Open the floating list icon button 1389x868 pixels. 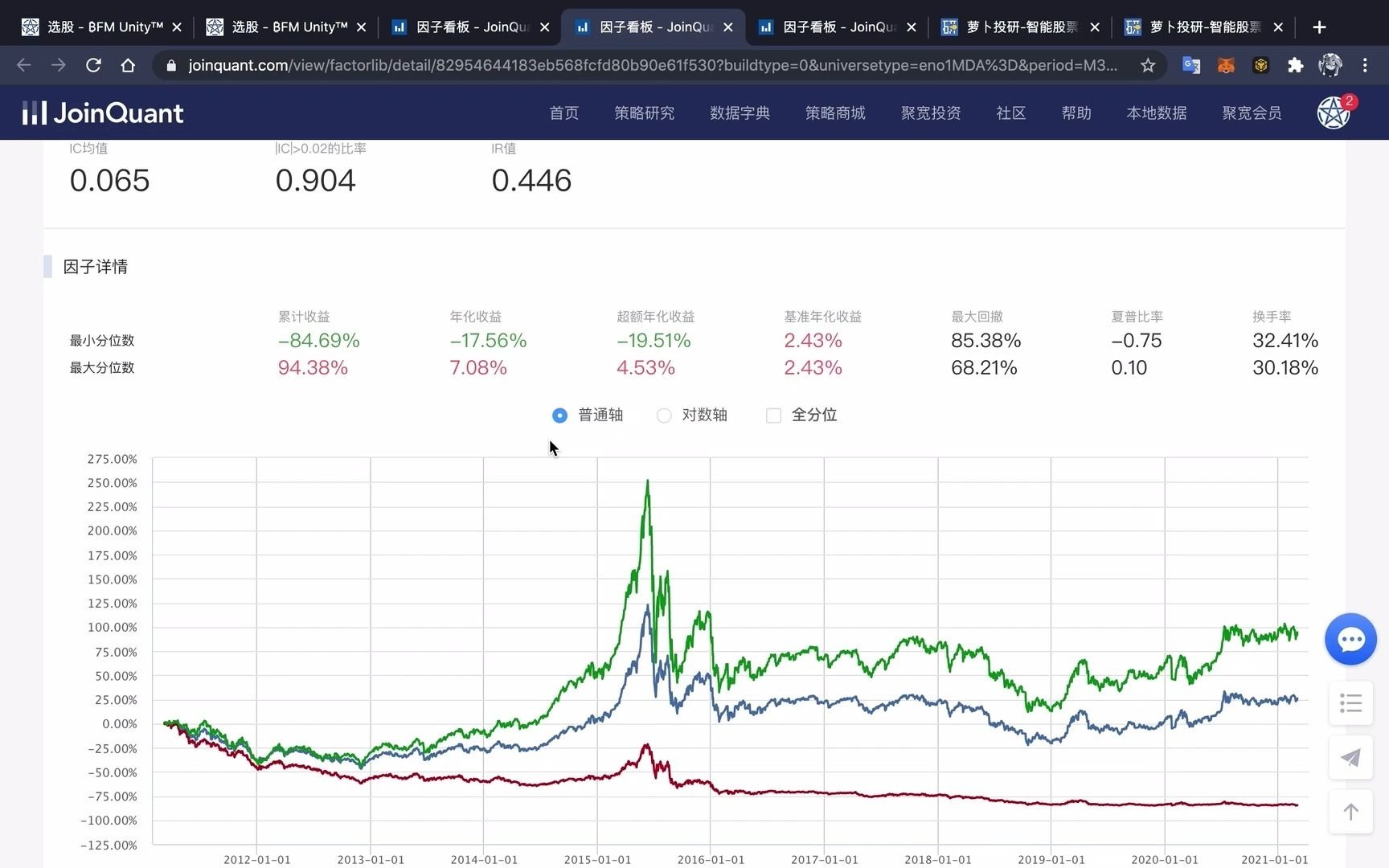coord(1350,703)
